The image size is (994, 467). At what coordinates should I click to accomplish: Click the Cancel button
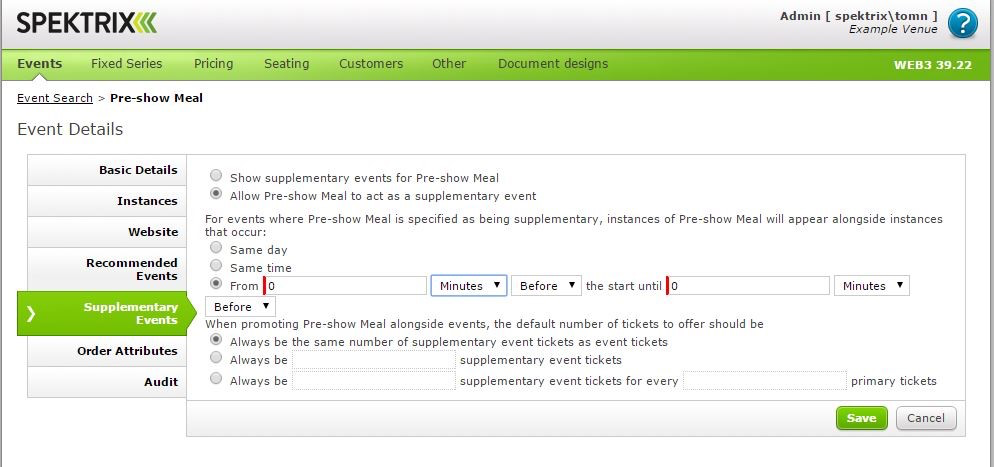(926, 418)
